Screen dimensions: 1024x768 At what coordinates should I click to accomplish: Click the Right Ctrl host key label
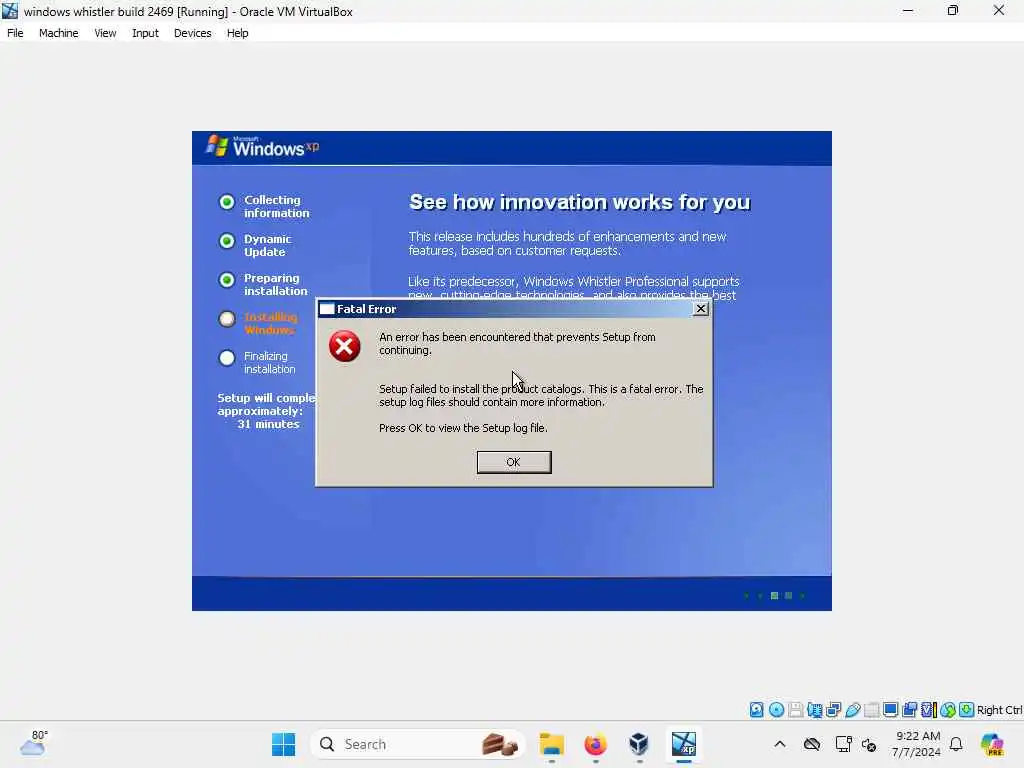(x=999, y=710)
